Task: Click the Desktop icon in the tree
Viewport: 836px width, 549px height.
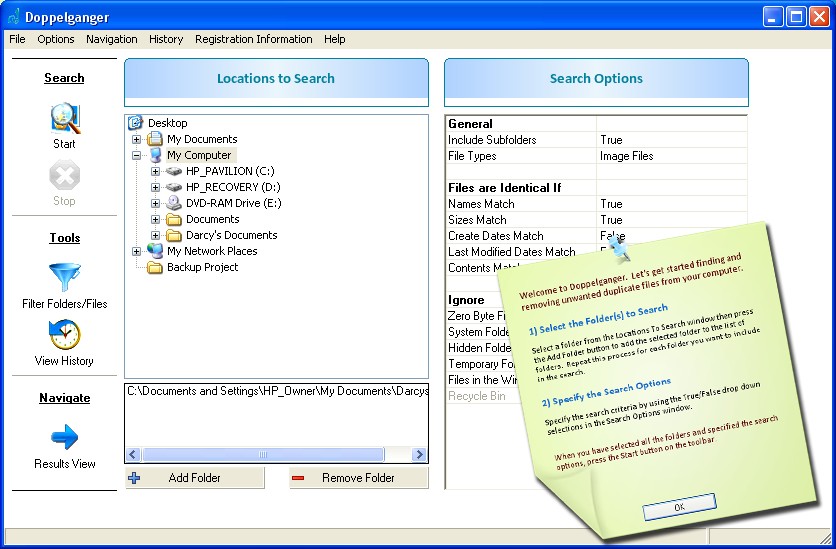Action: [x=135, y=123]
